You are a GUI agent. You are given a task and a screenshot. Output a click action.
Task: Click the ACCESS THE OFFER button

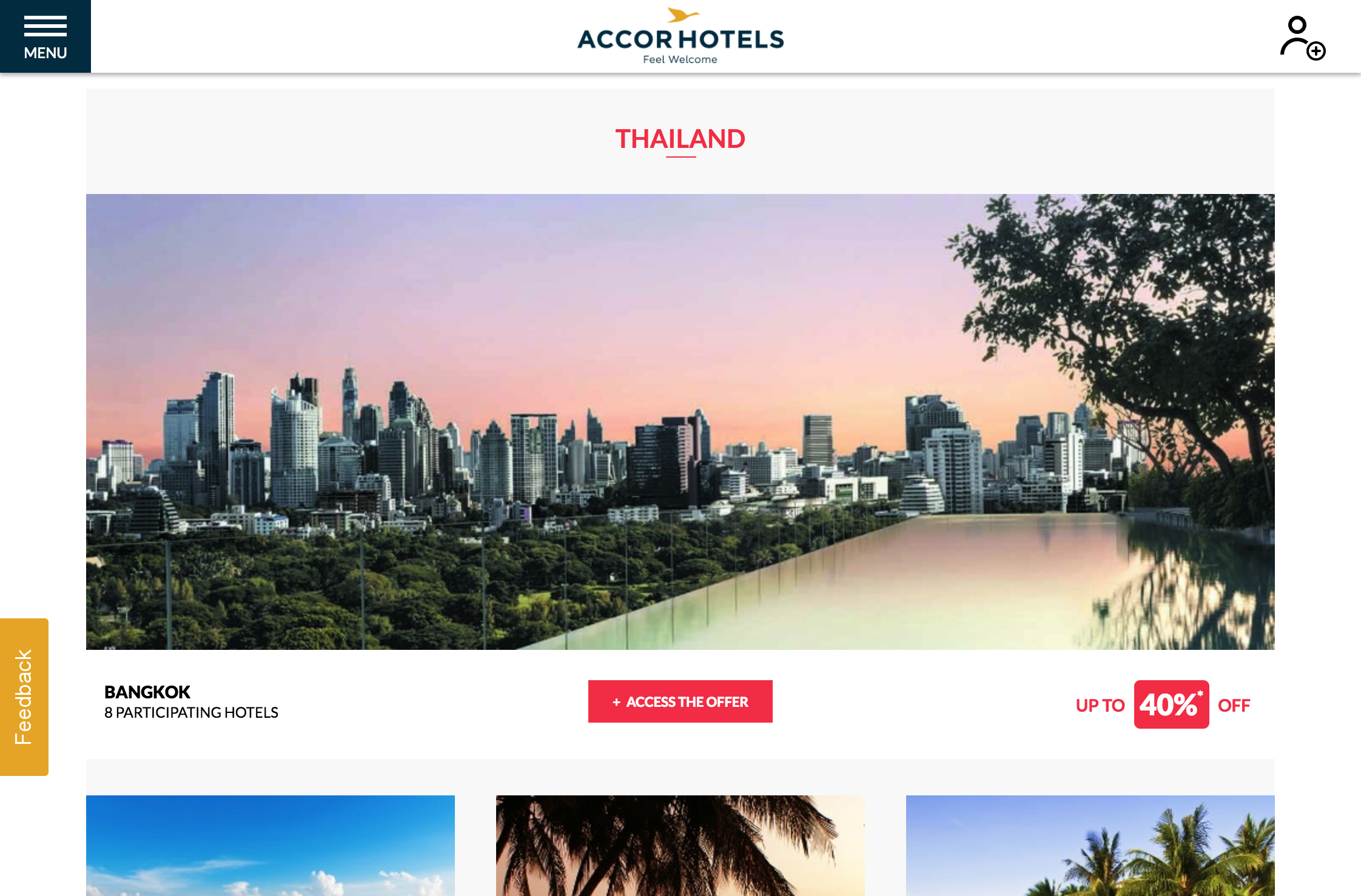tap(680, 701)
